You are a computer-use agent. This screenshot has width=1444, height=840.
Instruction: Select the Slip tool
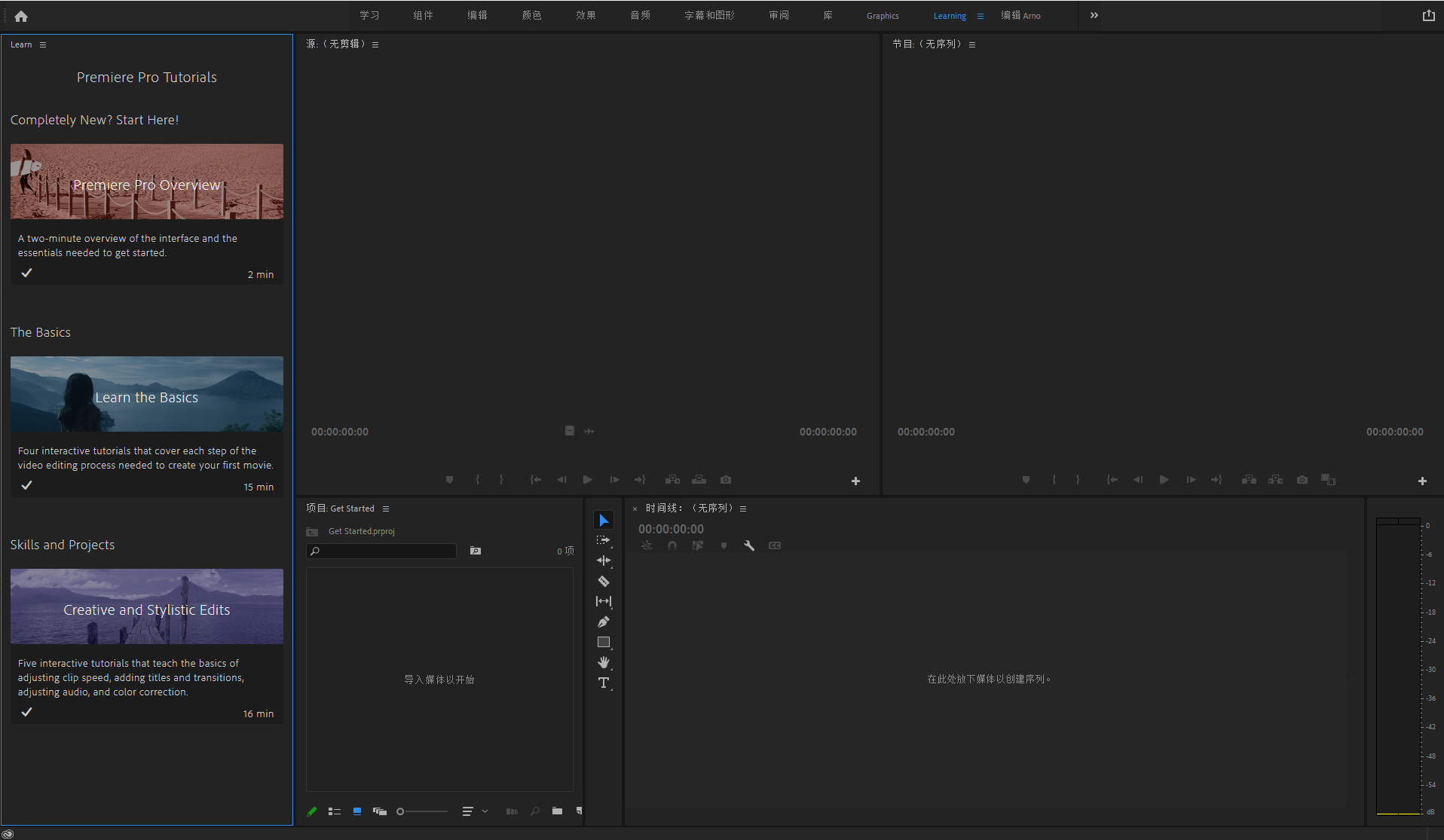tap(604, 601)
